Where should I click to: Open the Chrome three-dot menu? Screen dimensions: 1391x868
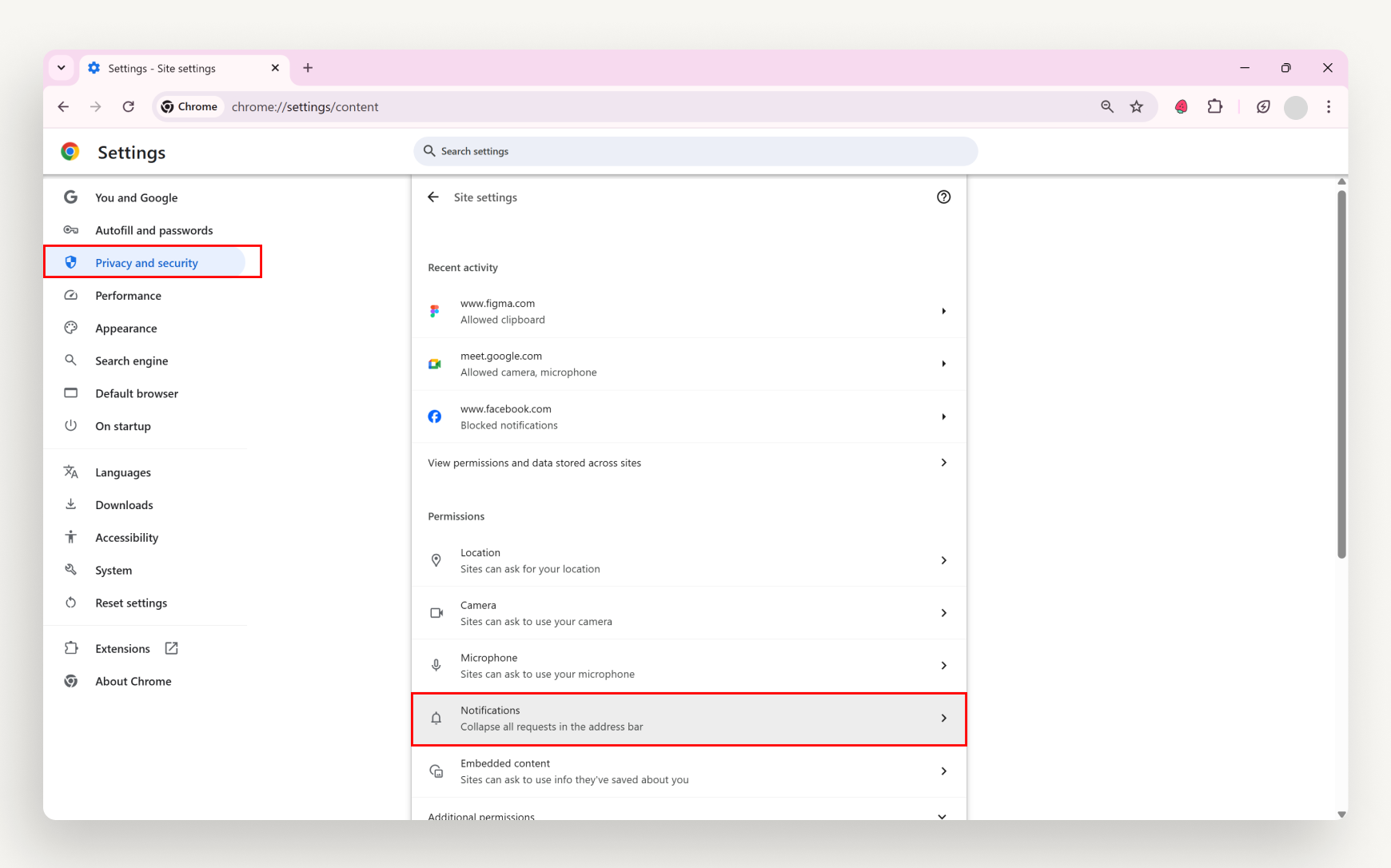point(1329,106)
